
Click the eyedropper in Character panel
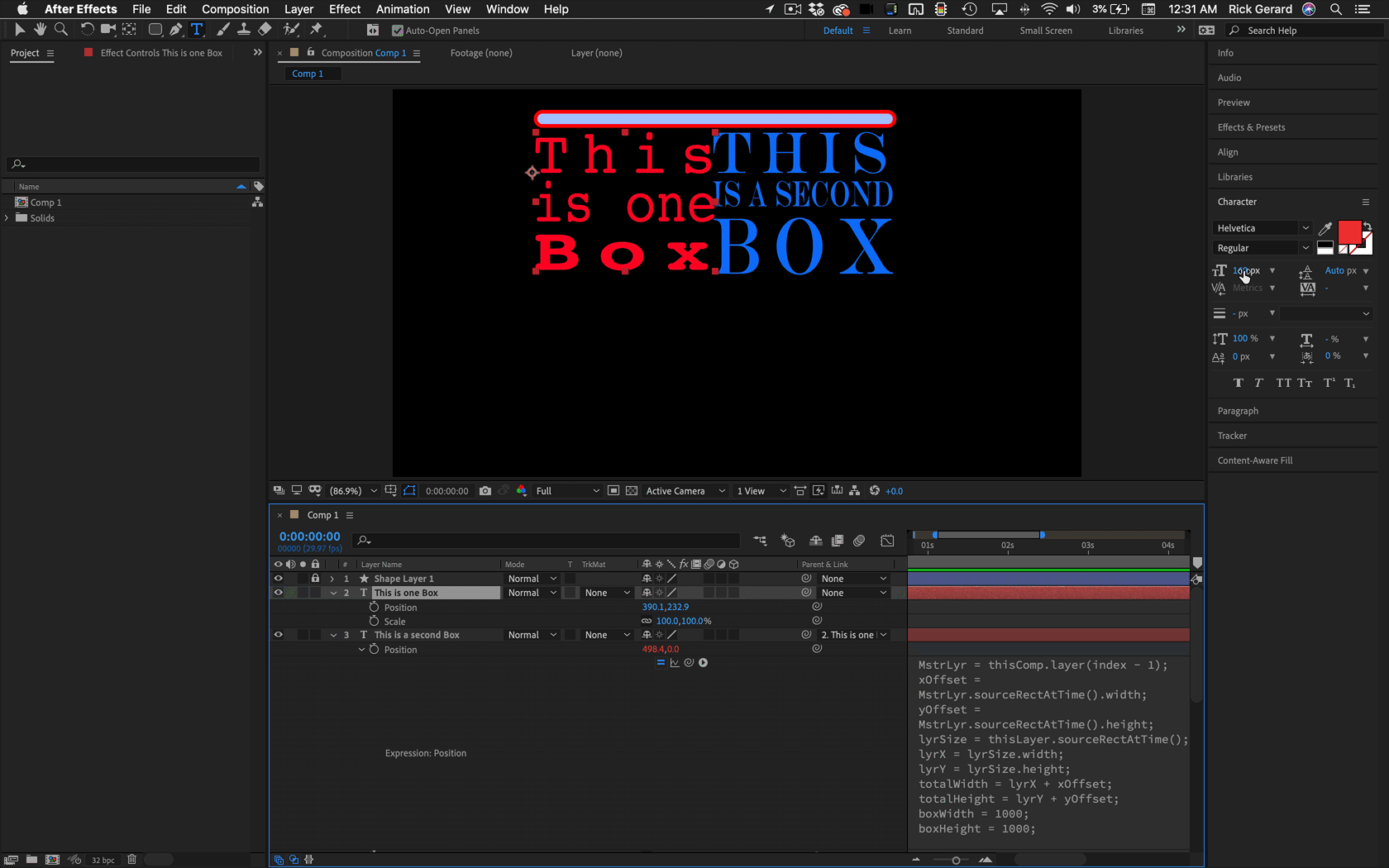click(x=1325, y=229)
